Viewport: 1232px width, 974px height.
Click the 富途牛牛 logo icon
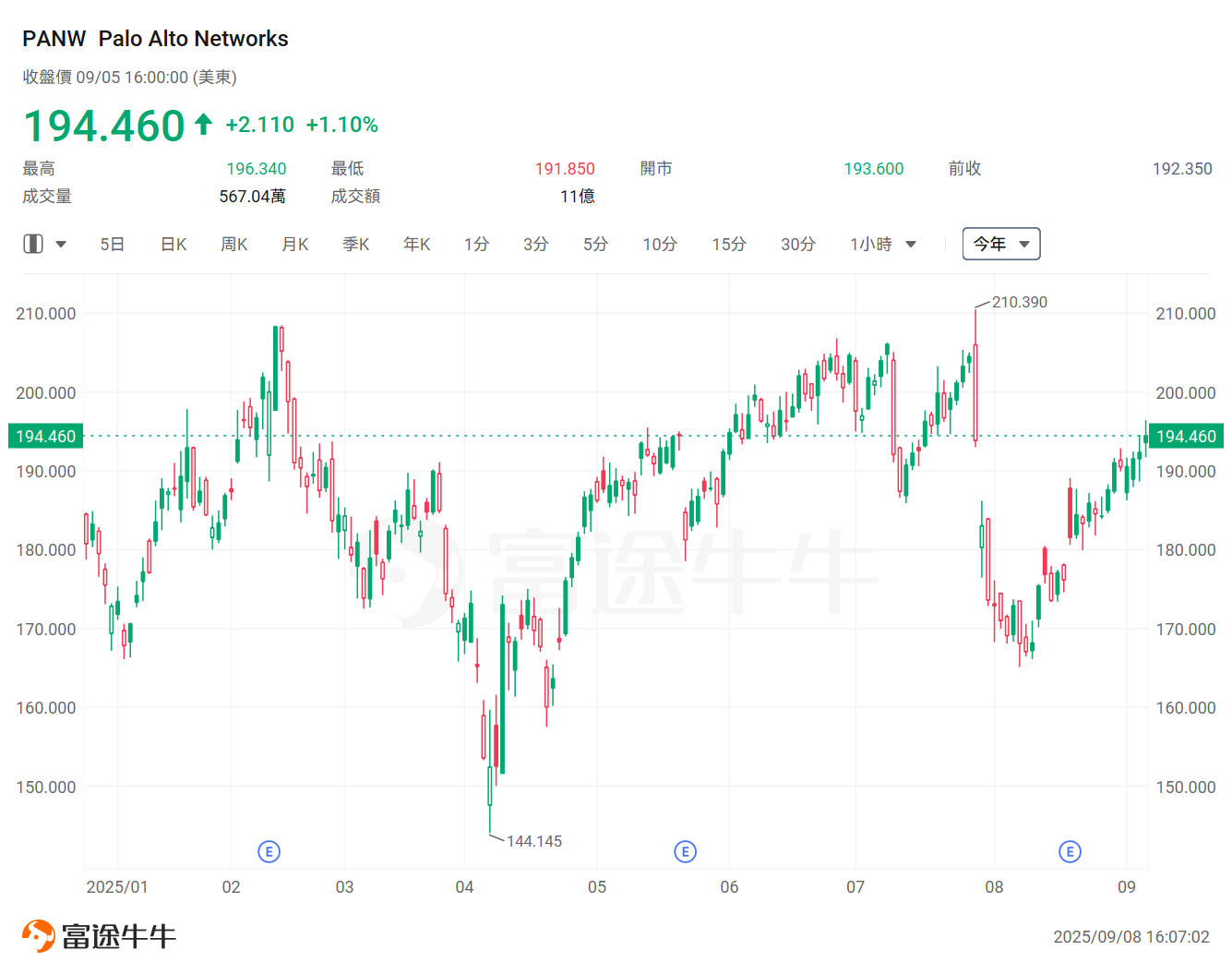click(39, 936)
